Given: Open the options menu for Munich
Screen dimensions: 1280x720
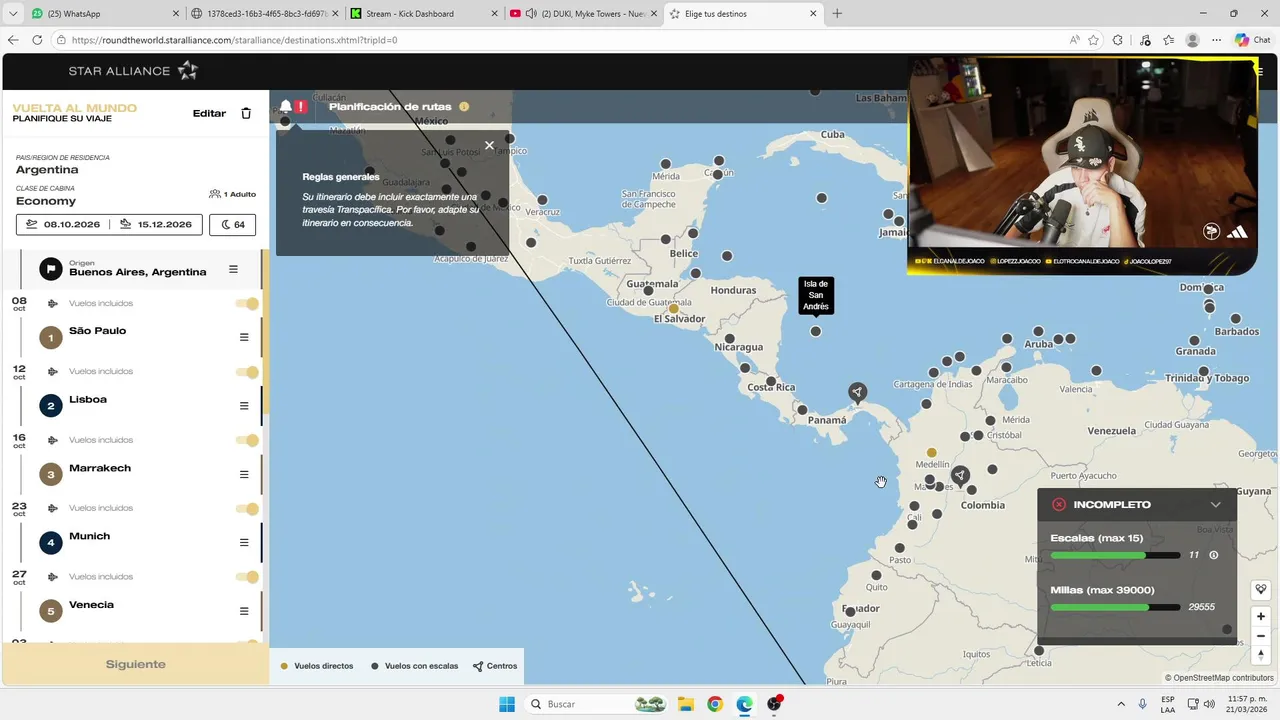Looking at the screenshot, I should click(x=244, y=542).
